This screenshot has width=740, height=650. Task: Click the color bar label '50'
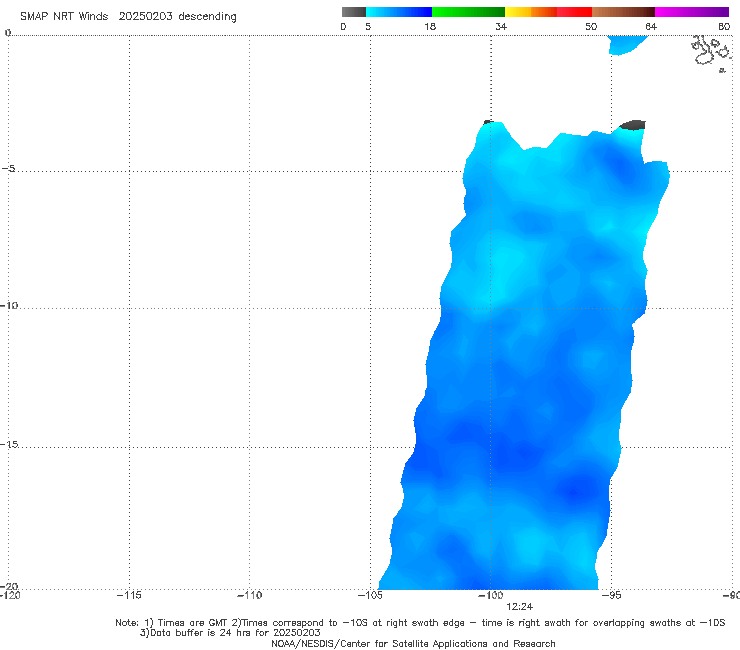tap(591, 27)
